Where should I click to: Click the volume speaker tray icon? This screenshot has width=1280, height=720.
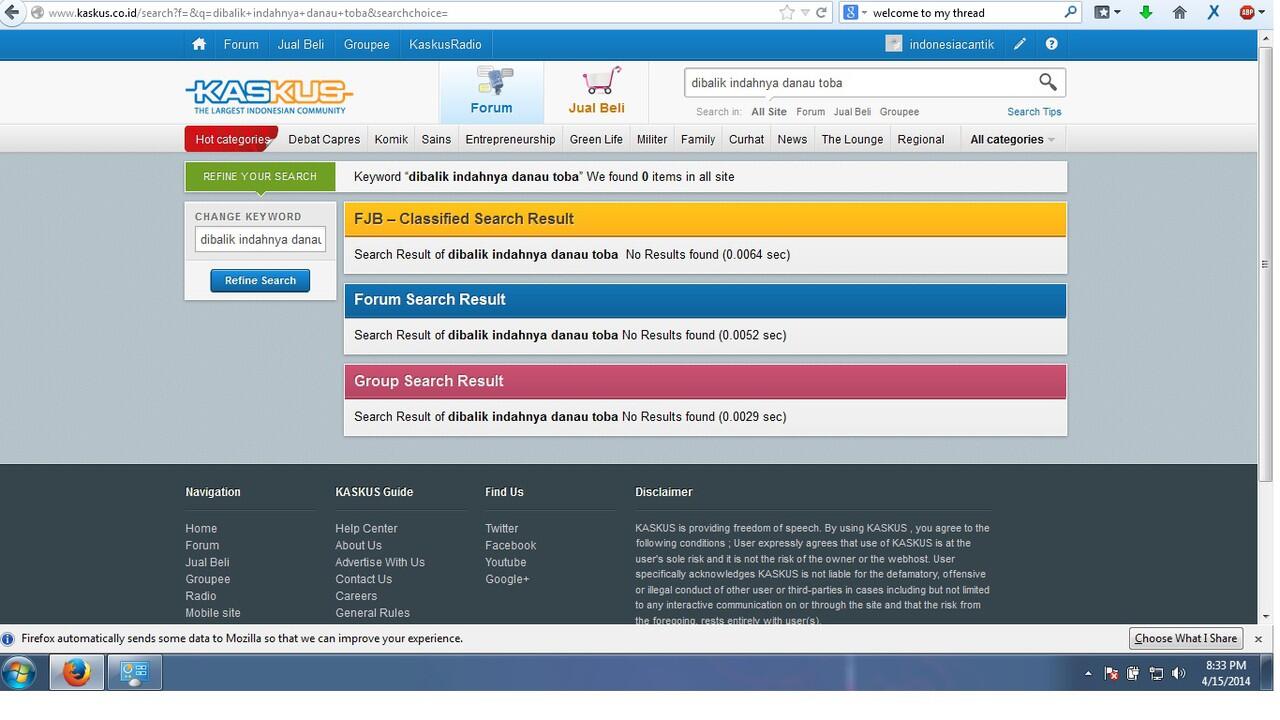[1179, 673]
